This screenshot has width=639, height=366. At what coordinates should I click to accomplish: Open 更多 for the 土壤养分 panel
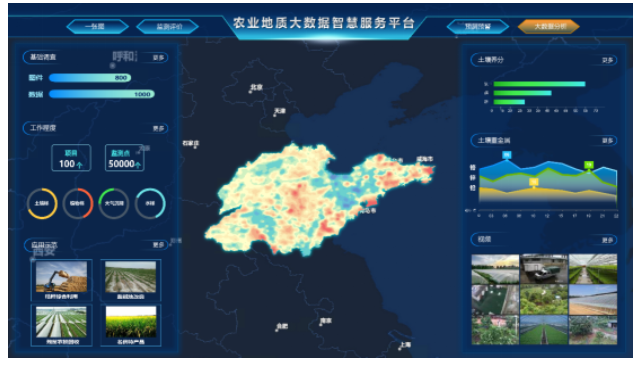tap(608, 60)
